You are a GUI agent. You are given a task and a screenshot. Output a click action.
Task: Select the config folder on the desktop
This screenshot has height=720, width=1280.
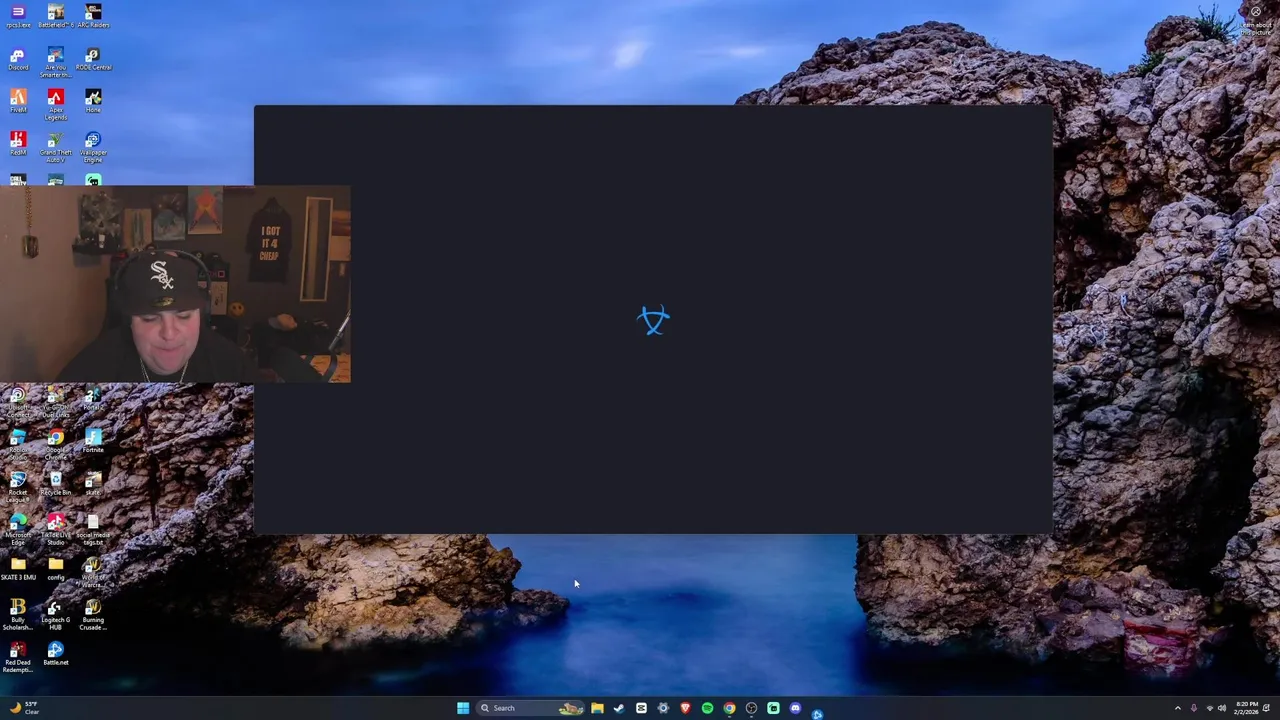click(55, 569)
